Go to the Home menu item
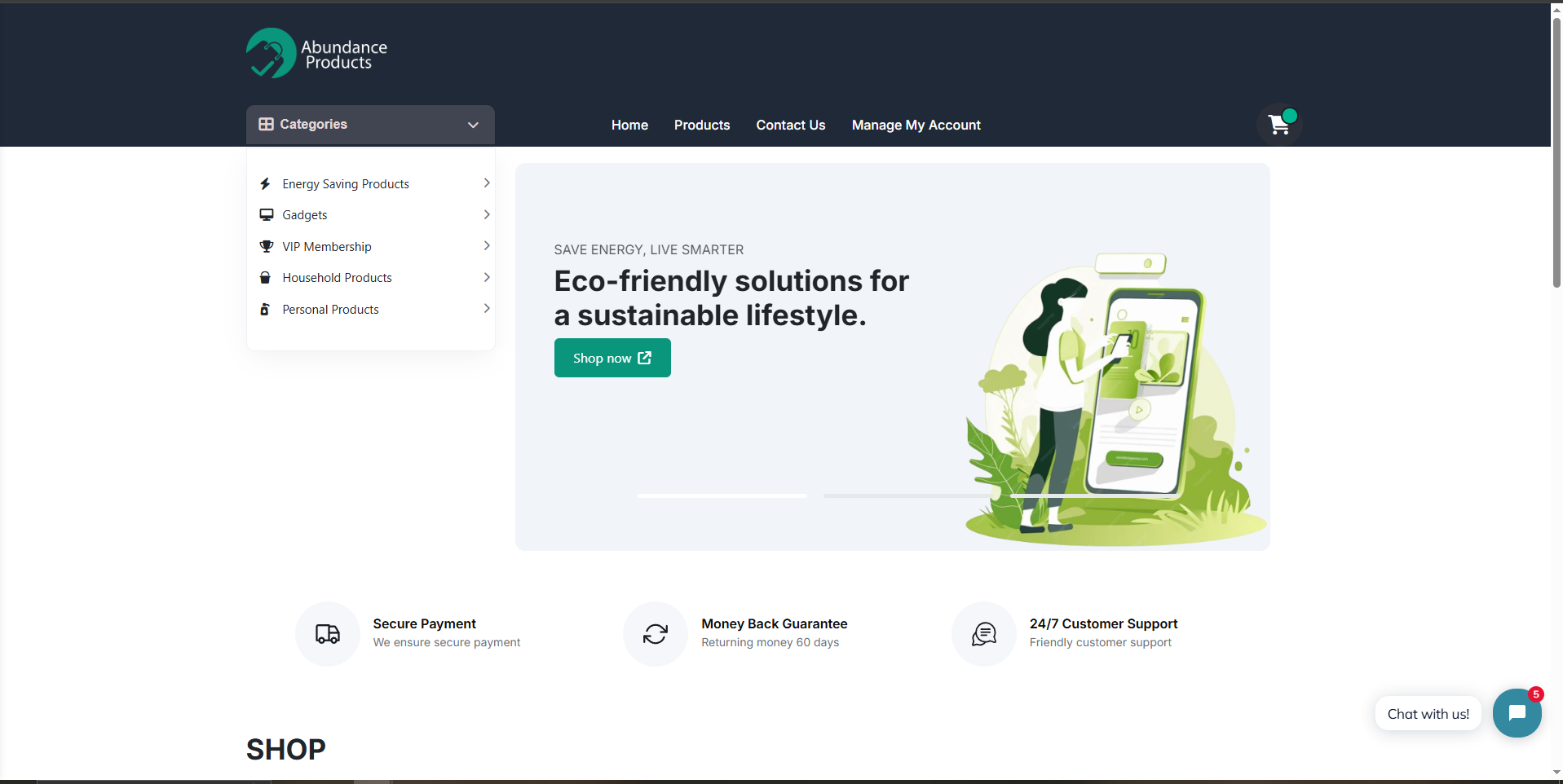This screenshot has width=1563, height=784. point(629,125)
